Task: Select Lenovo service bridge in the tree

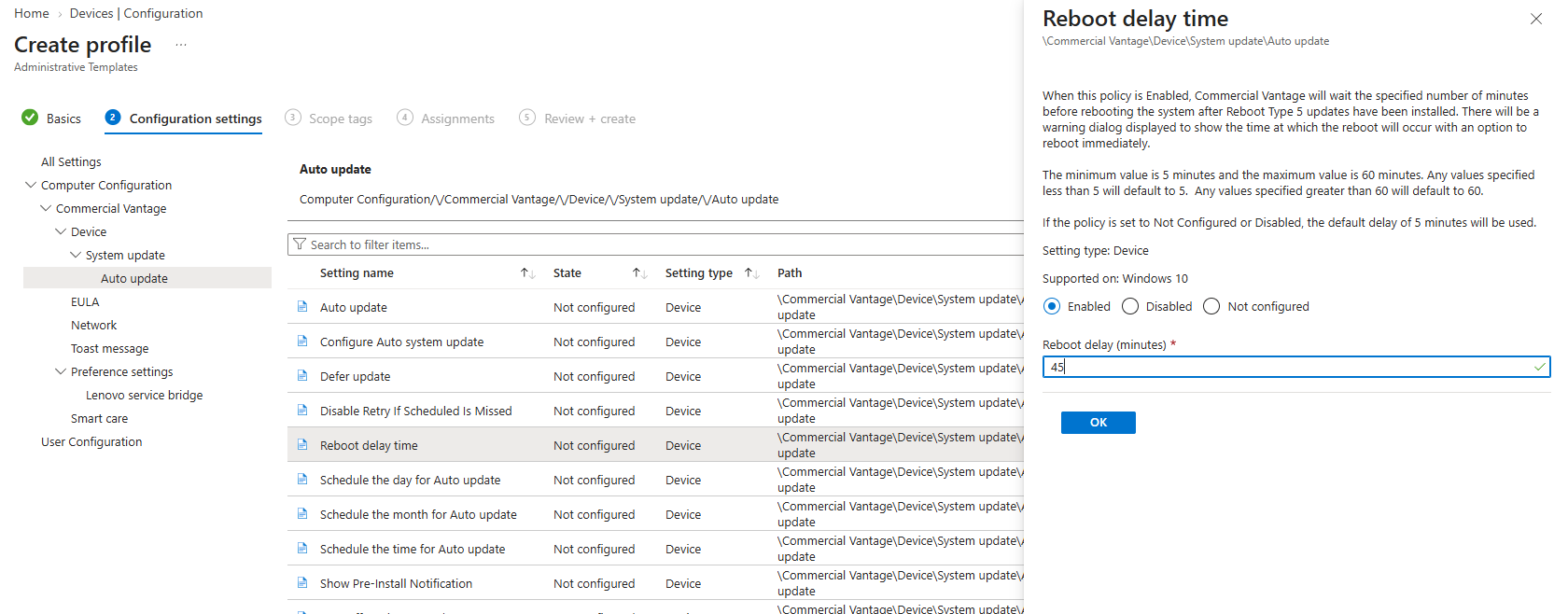Action: [x=145, y=395]
